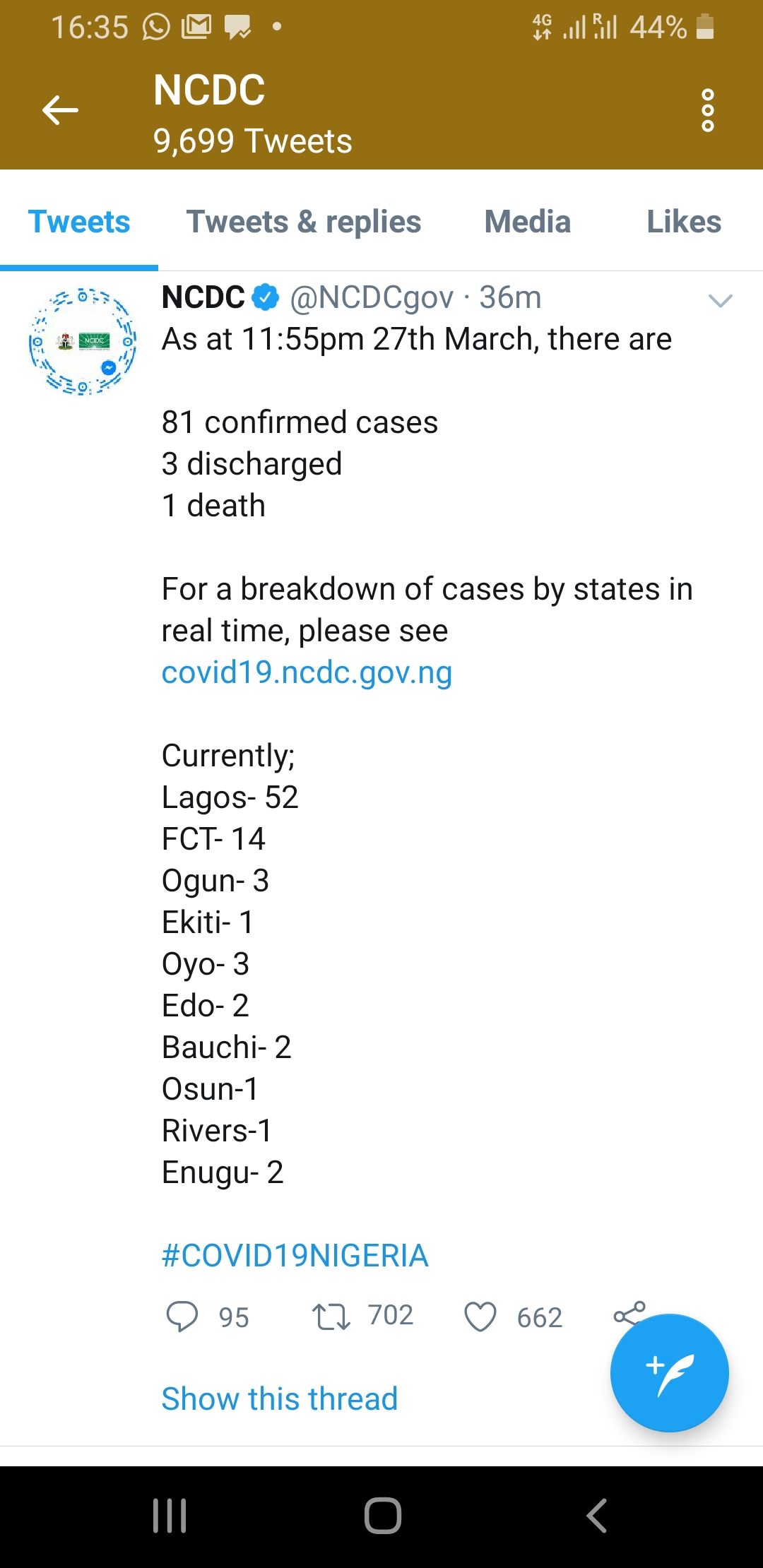
Task: Compose new tweet with floating feather button
Action: (669, 1373)
